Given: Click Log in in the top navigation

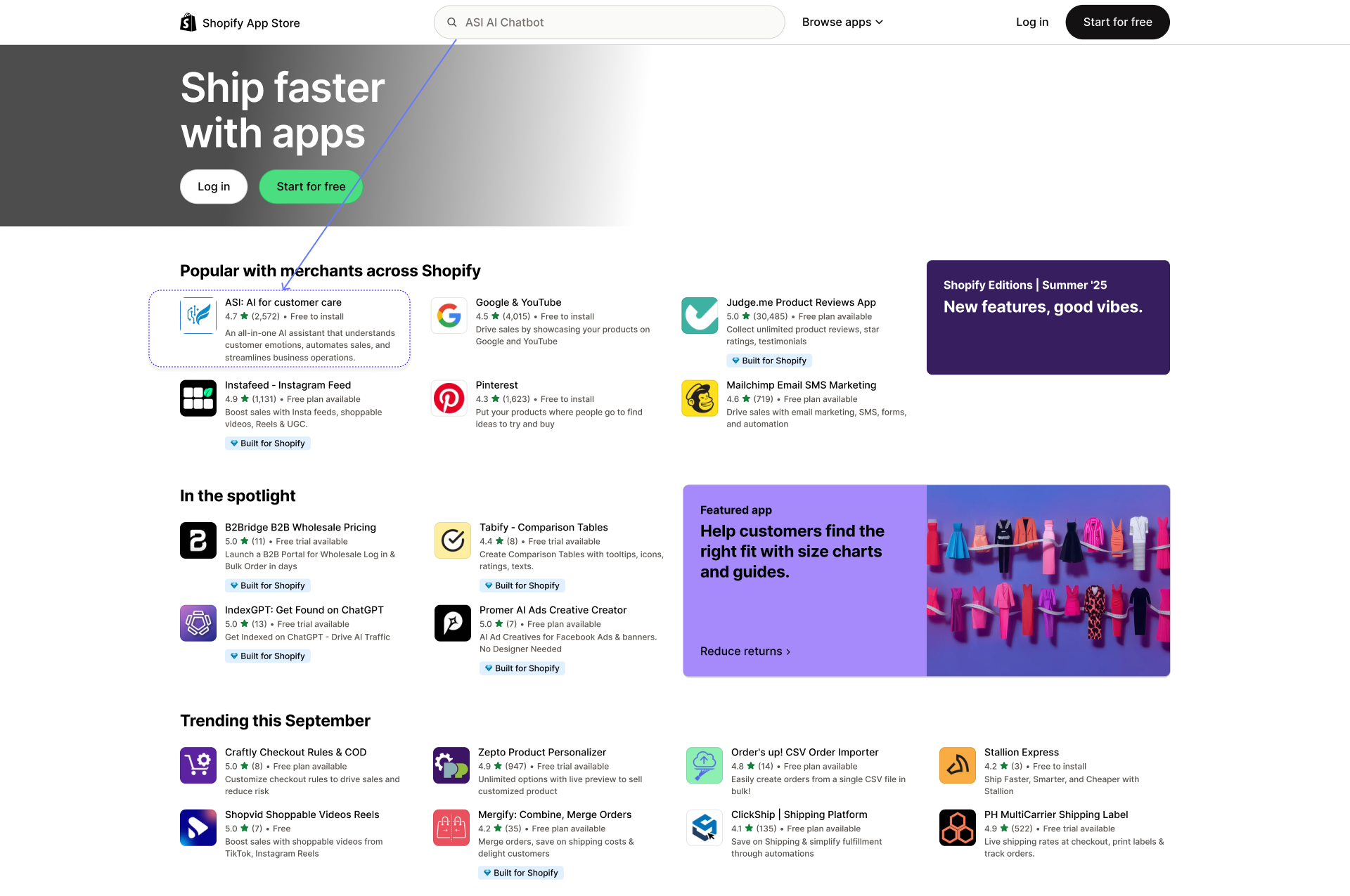Looking at the screenshot, I should [x=1031, y=22].
